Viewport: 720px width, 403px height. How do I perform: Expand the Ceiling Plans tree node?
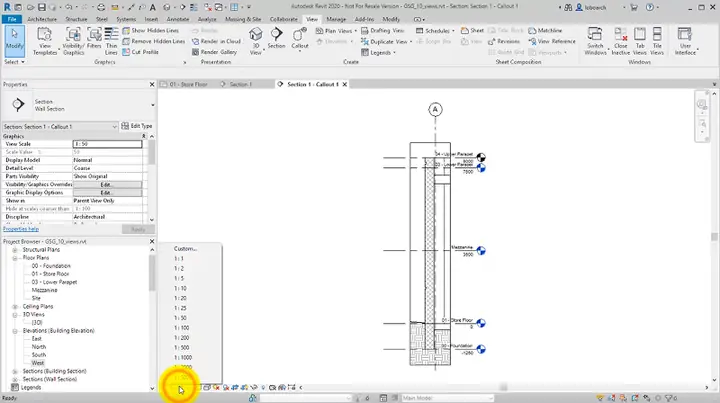[15, 307]
